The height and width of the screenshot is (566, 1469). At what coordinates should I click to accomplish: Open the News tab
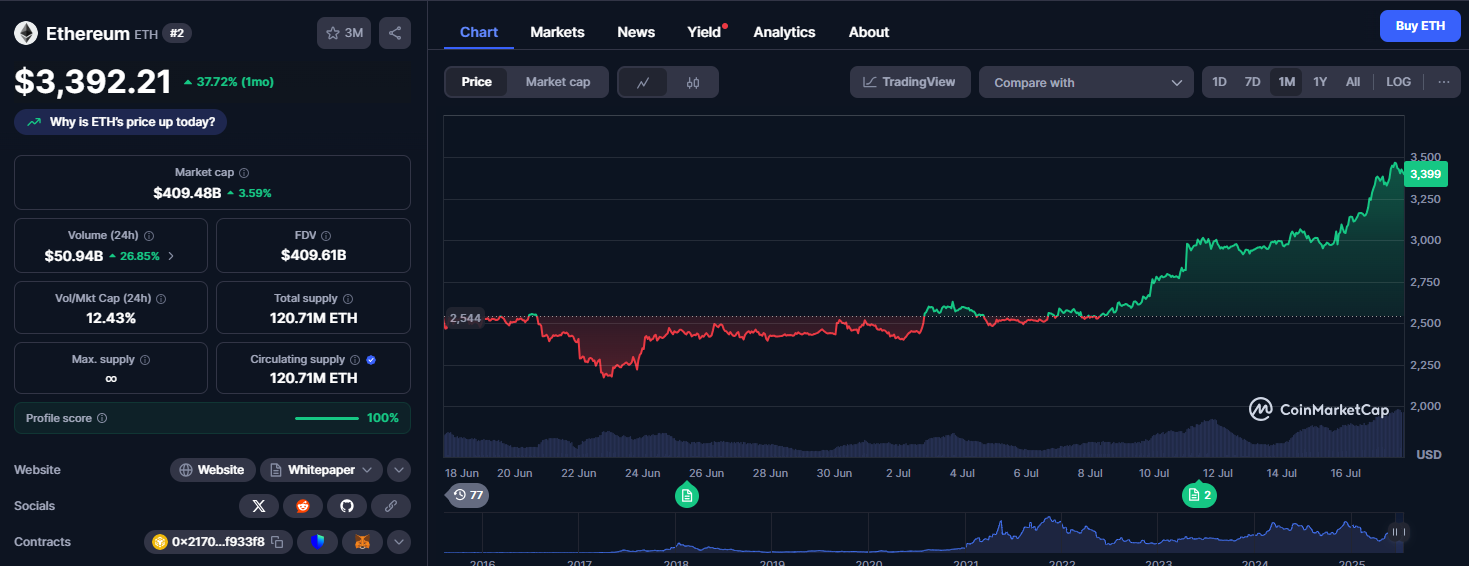click(636, 32)
